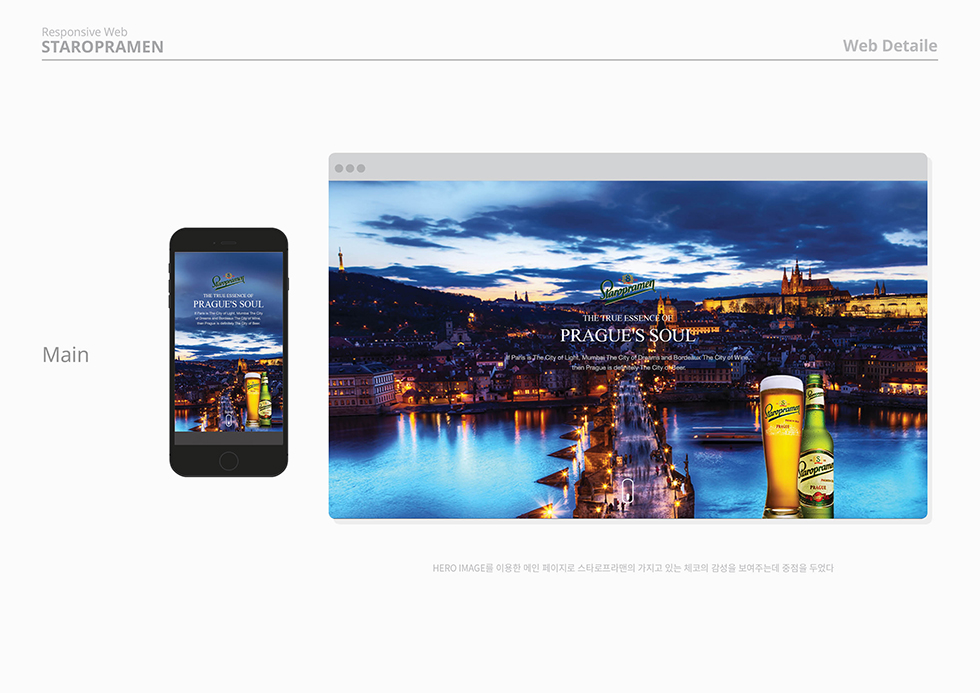Click the scroll-down mouse icon on desktop hero

(x=627, y=490)
